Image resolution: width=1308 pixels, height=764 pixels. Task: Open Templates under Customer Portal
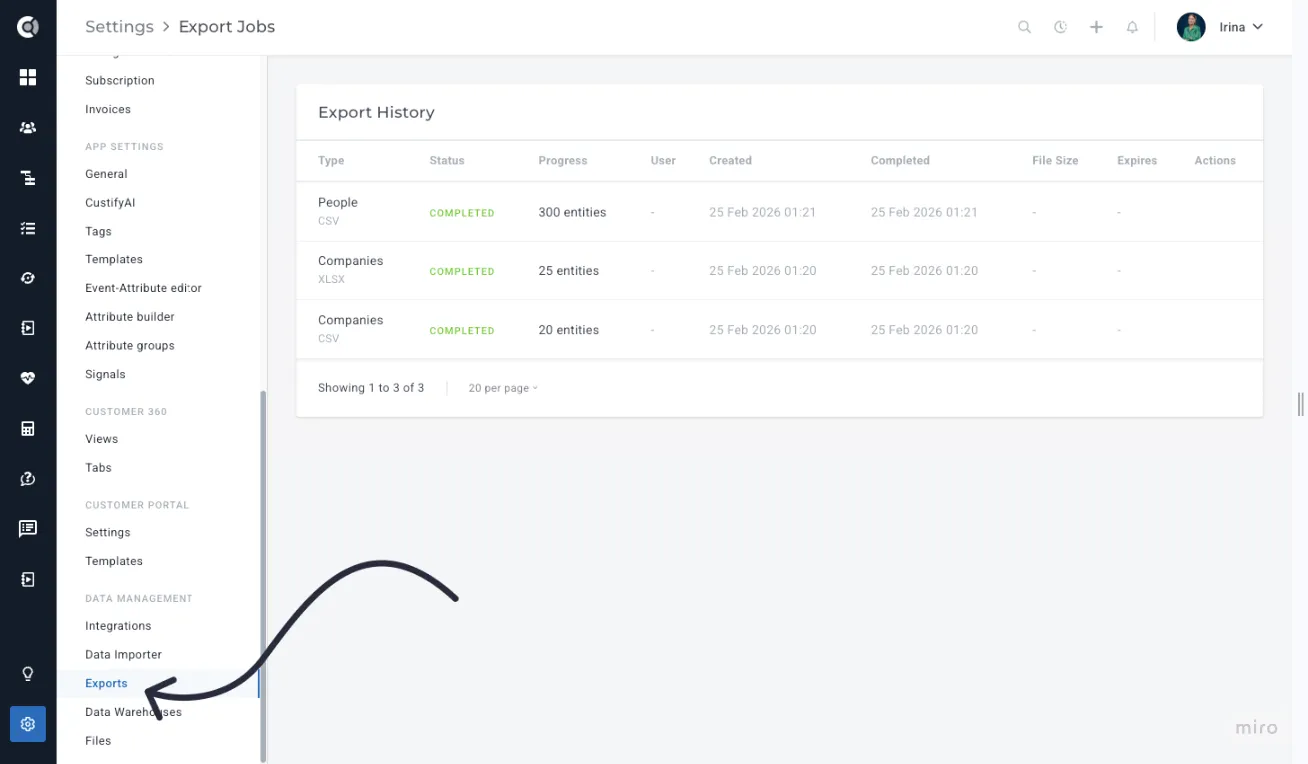pyautogui.click(x=114, y=561)
